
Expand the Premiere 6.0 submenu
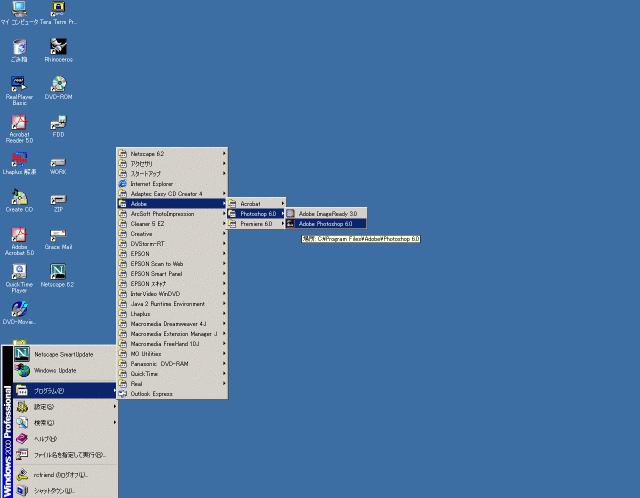tap(256, 224)
